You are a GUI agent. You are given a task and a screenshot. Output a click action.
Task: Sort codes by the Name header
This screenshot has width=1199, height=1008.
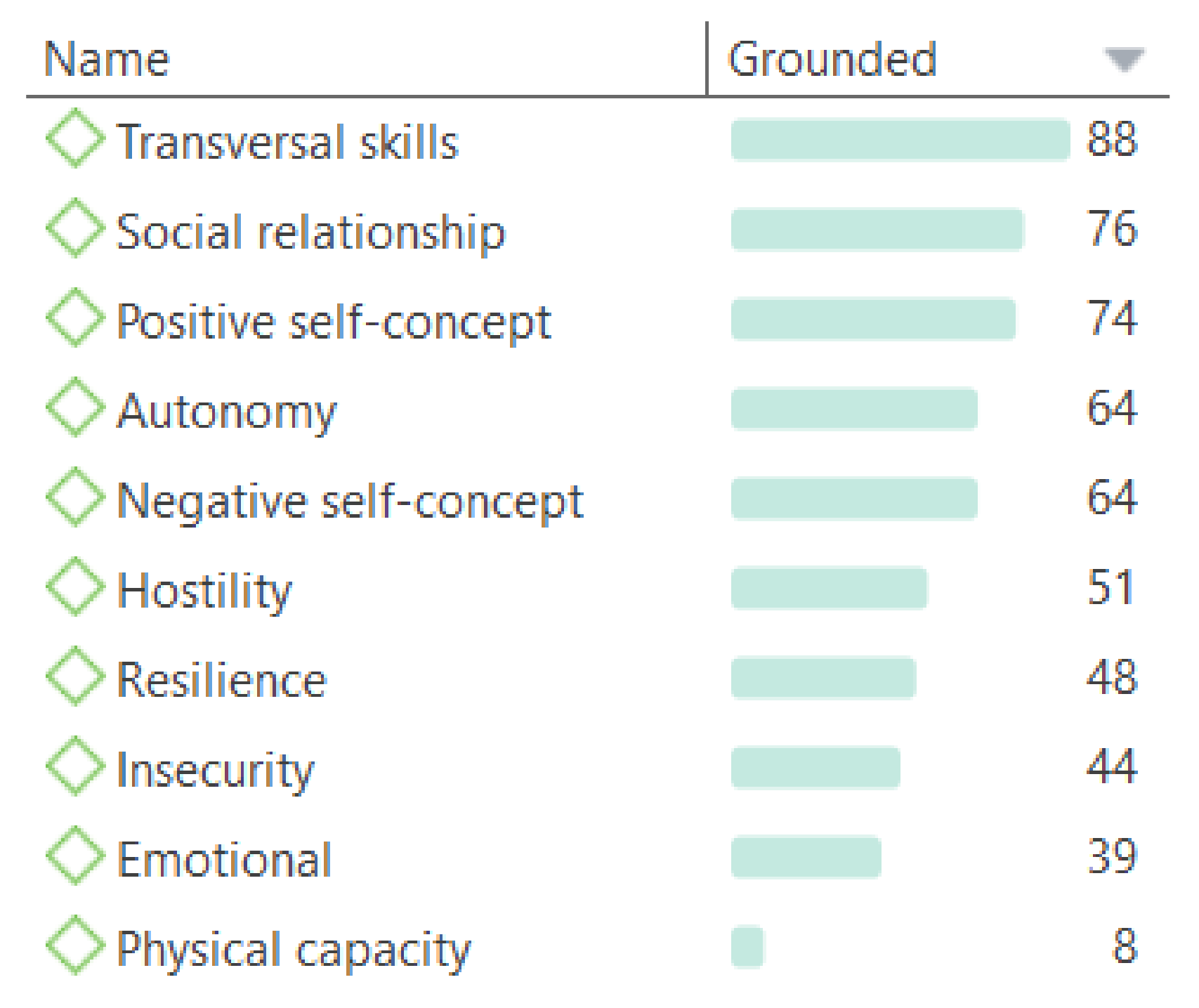click(x=107, y=60)
